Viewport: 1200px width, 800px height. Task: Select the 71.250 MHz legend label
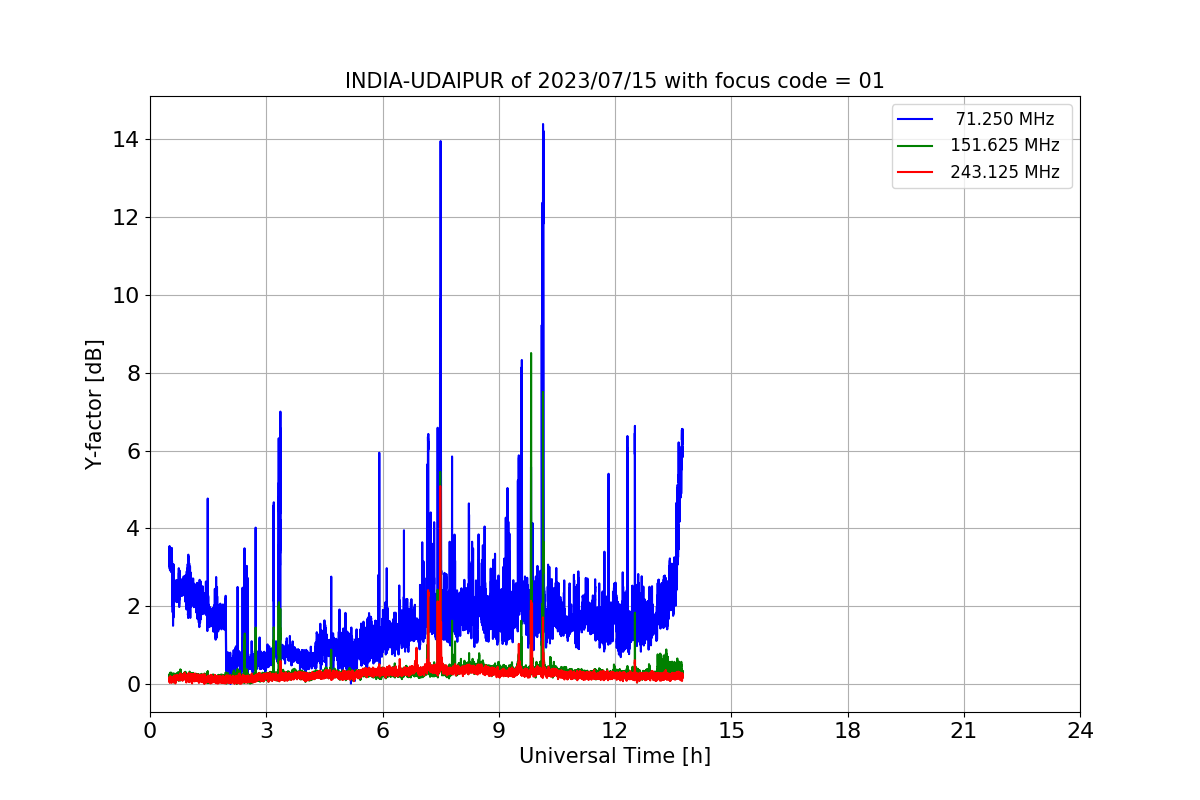[1005, 119]
